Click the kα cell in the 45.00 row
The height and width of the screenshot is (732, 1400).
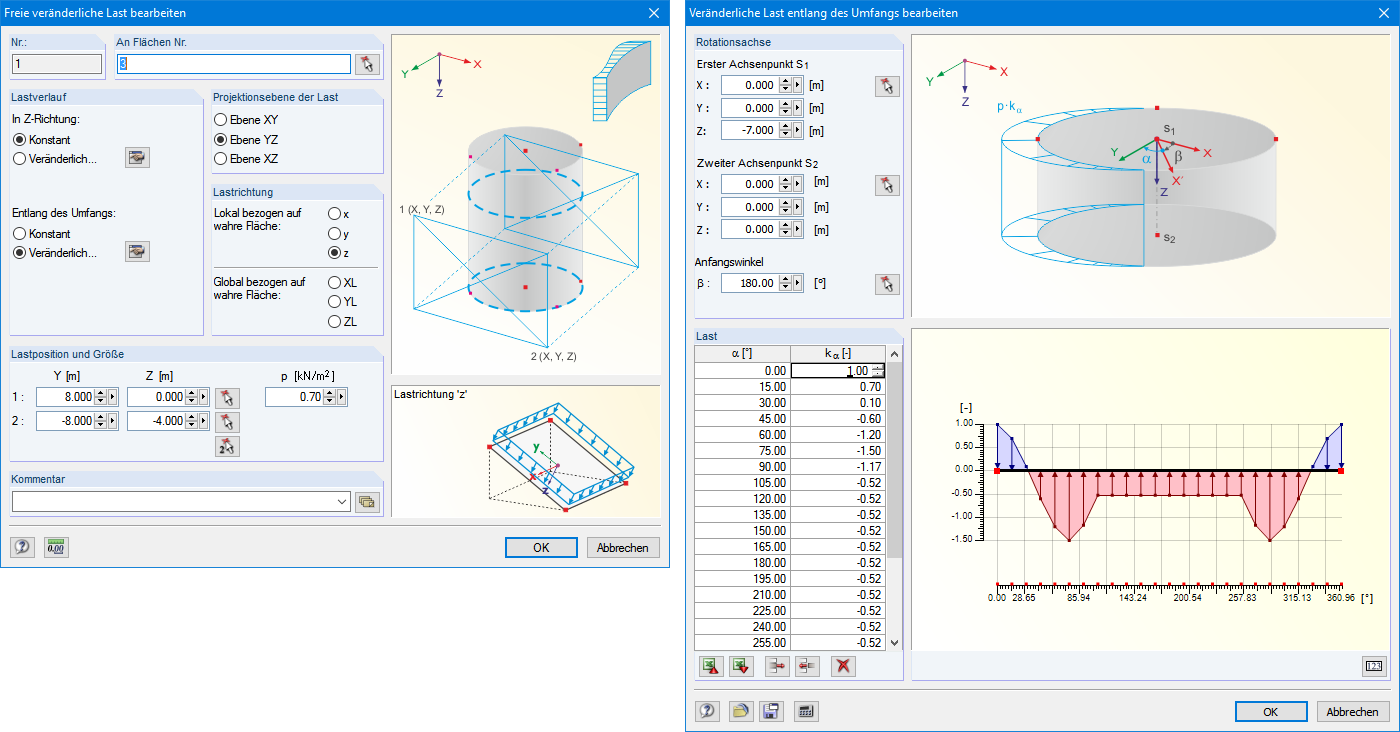pos(838,418)
